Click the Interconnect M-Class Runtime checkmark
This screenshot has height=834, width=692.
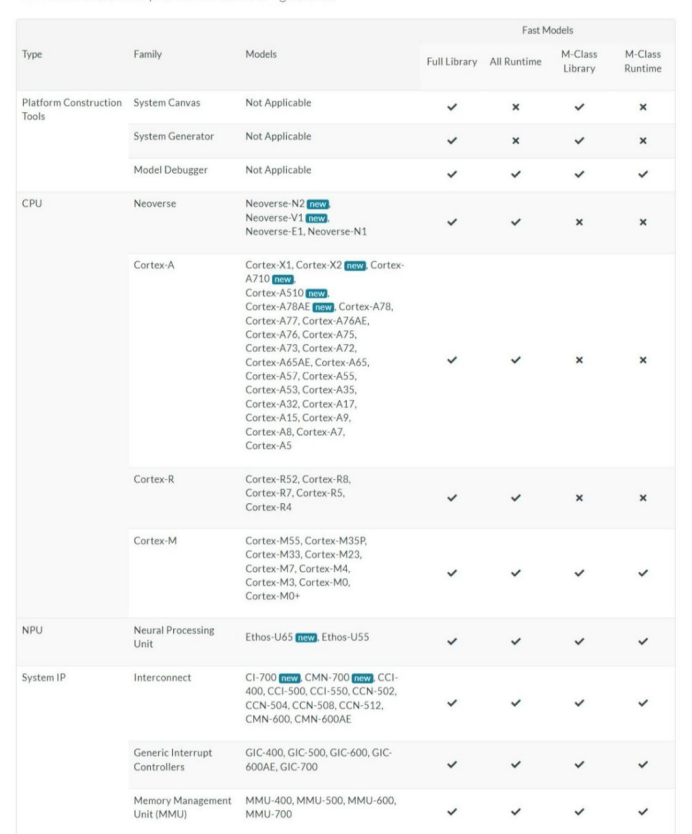646,703
